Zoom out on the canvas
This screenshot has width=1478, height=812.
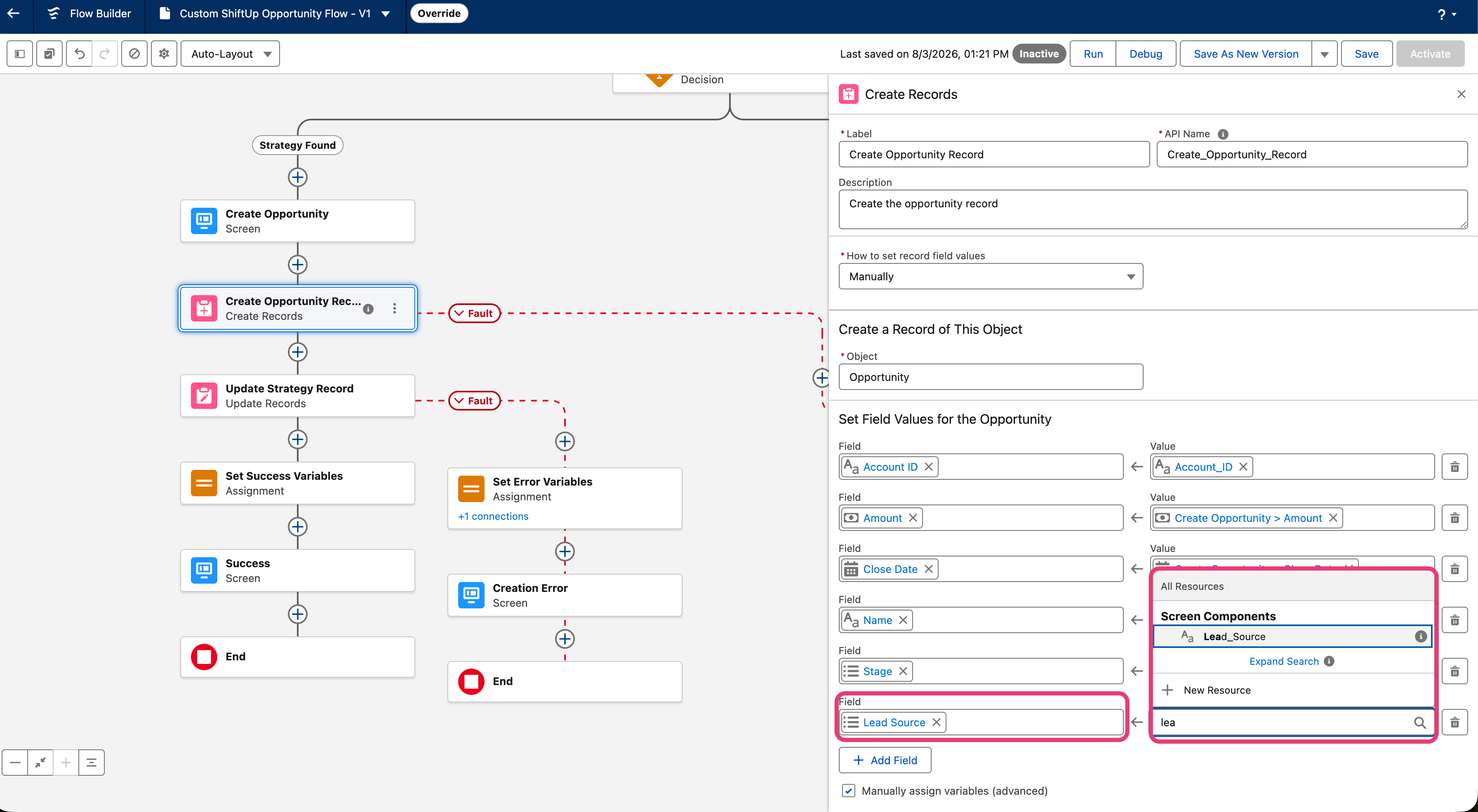click(x=15, y=762)
